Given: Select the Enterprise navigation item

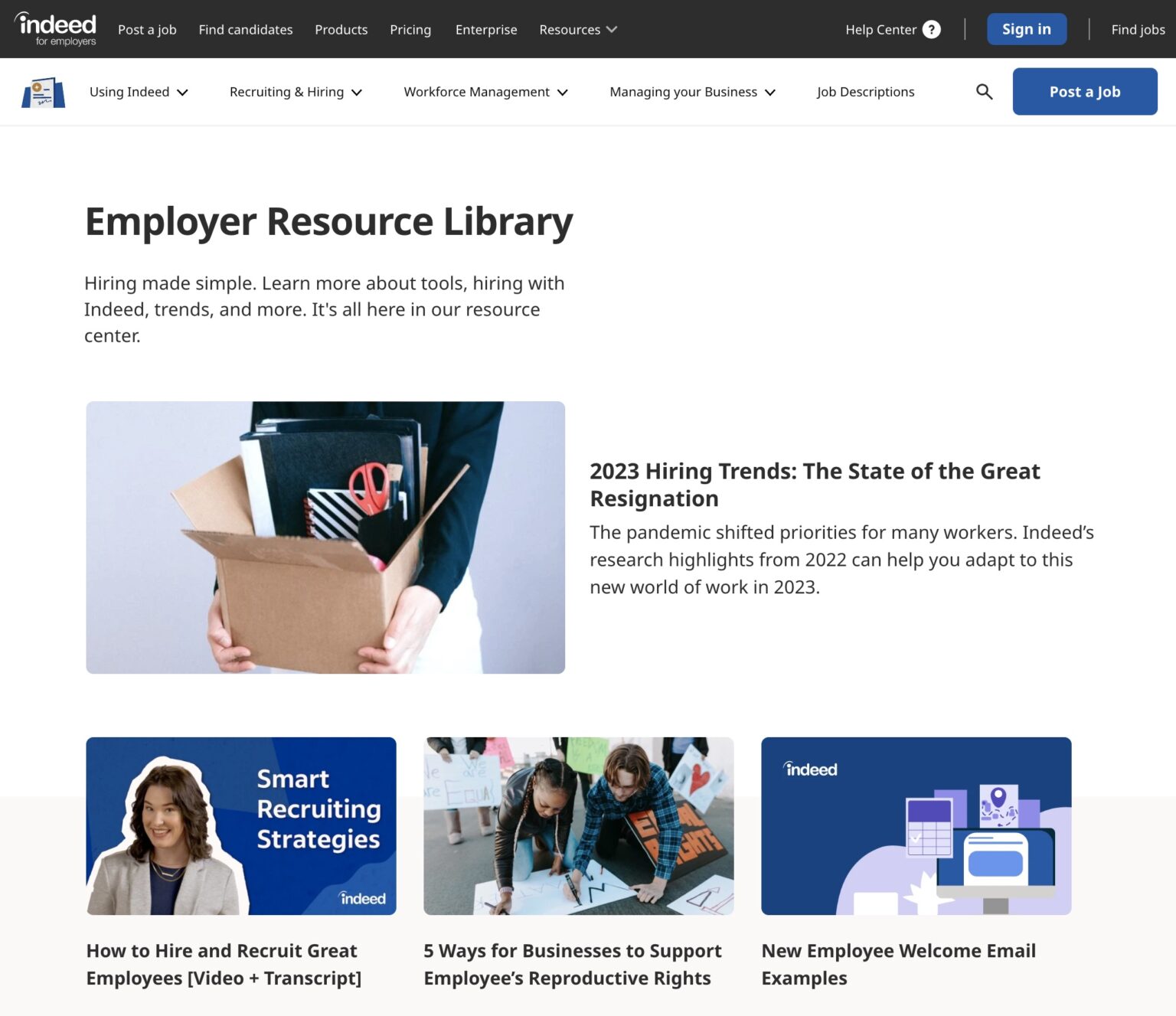Looking at the screenshot, I should coord(486,29).
